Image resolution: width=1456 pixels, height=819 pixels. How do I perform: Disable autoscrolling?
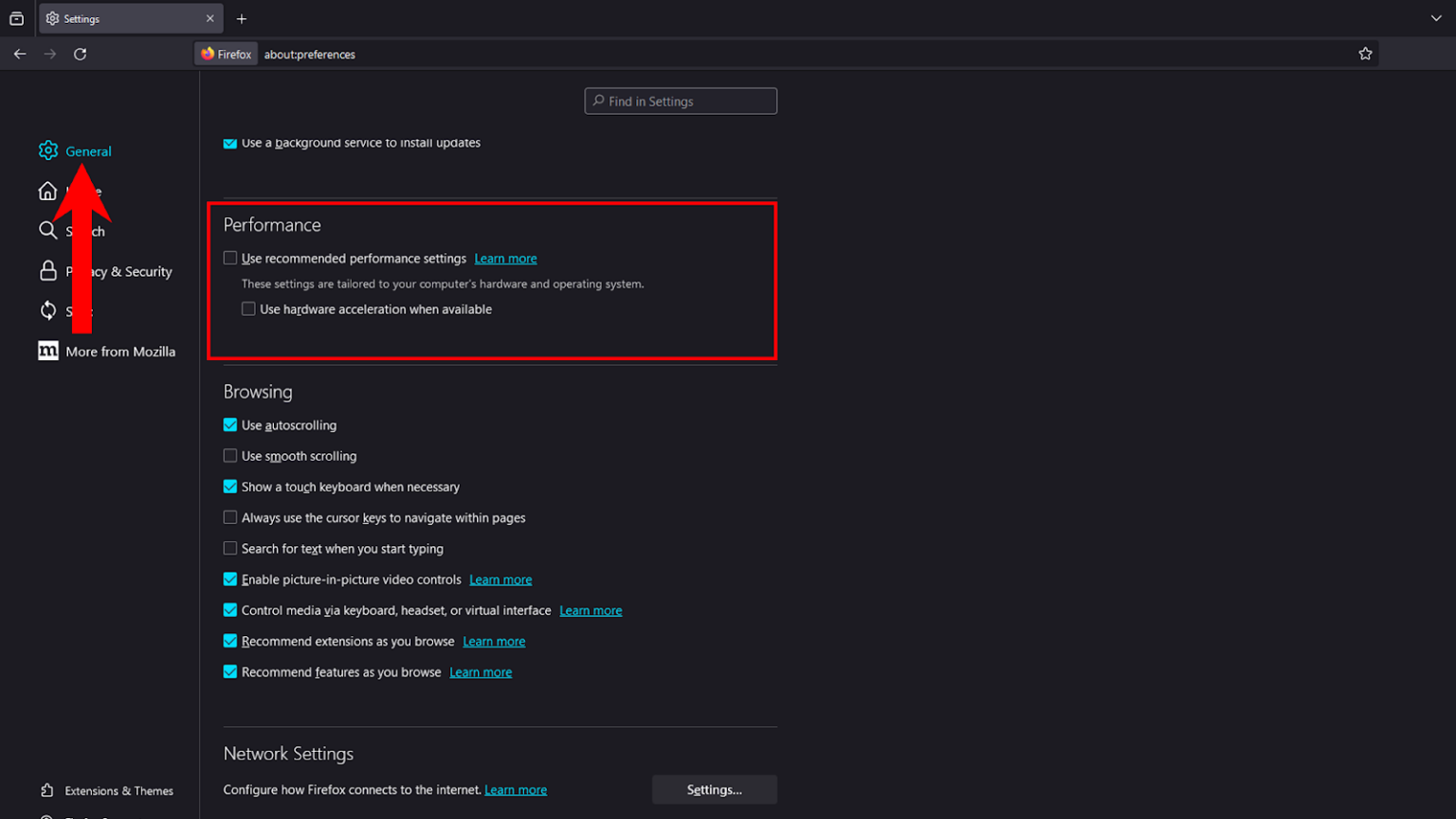pos(230,425)
